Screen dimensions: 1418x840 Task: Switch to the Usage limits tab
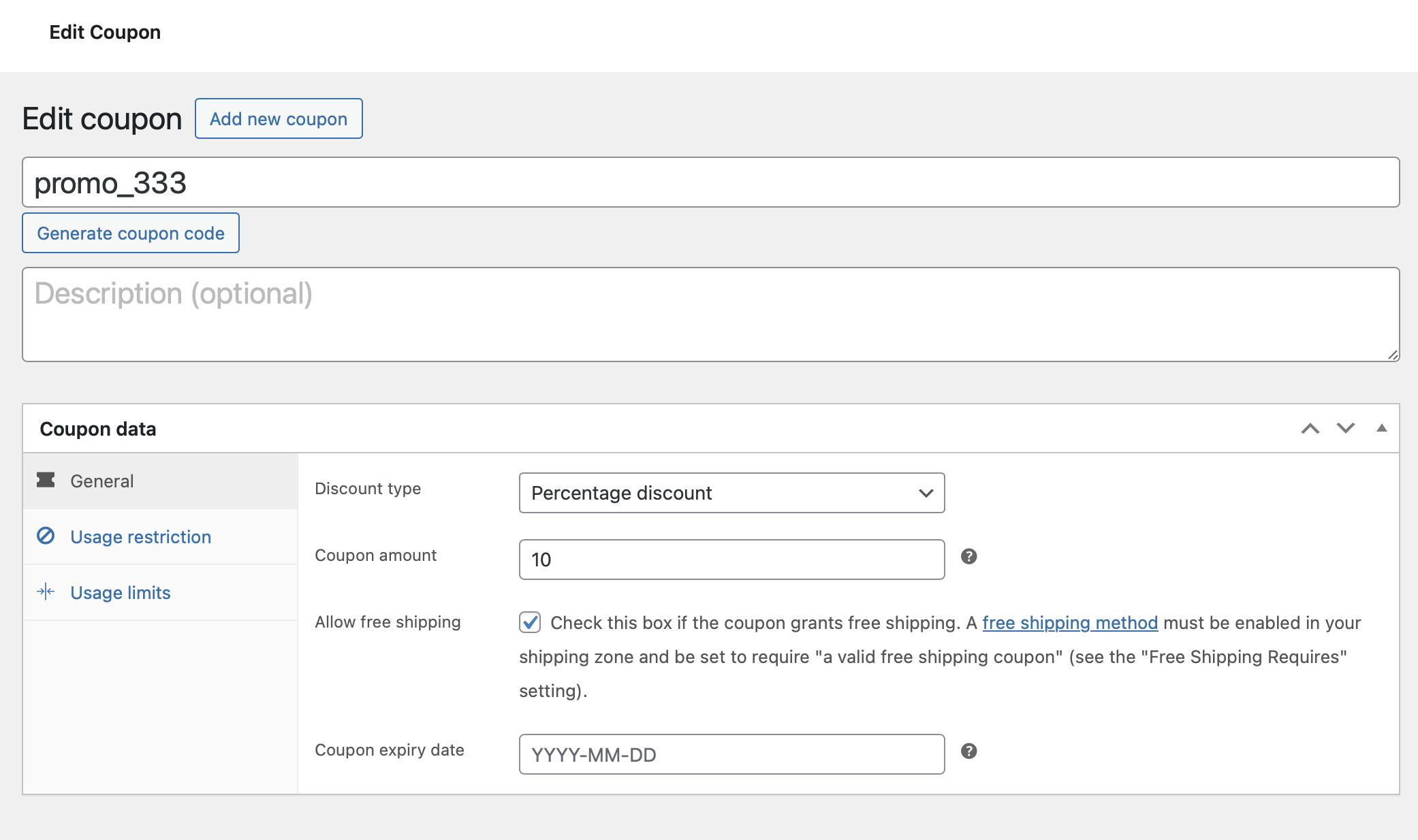click(120, 592)
